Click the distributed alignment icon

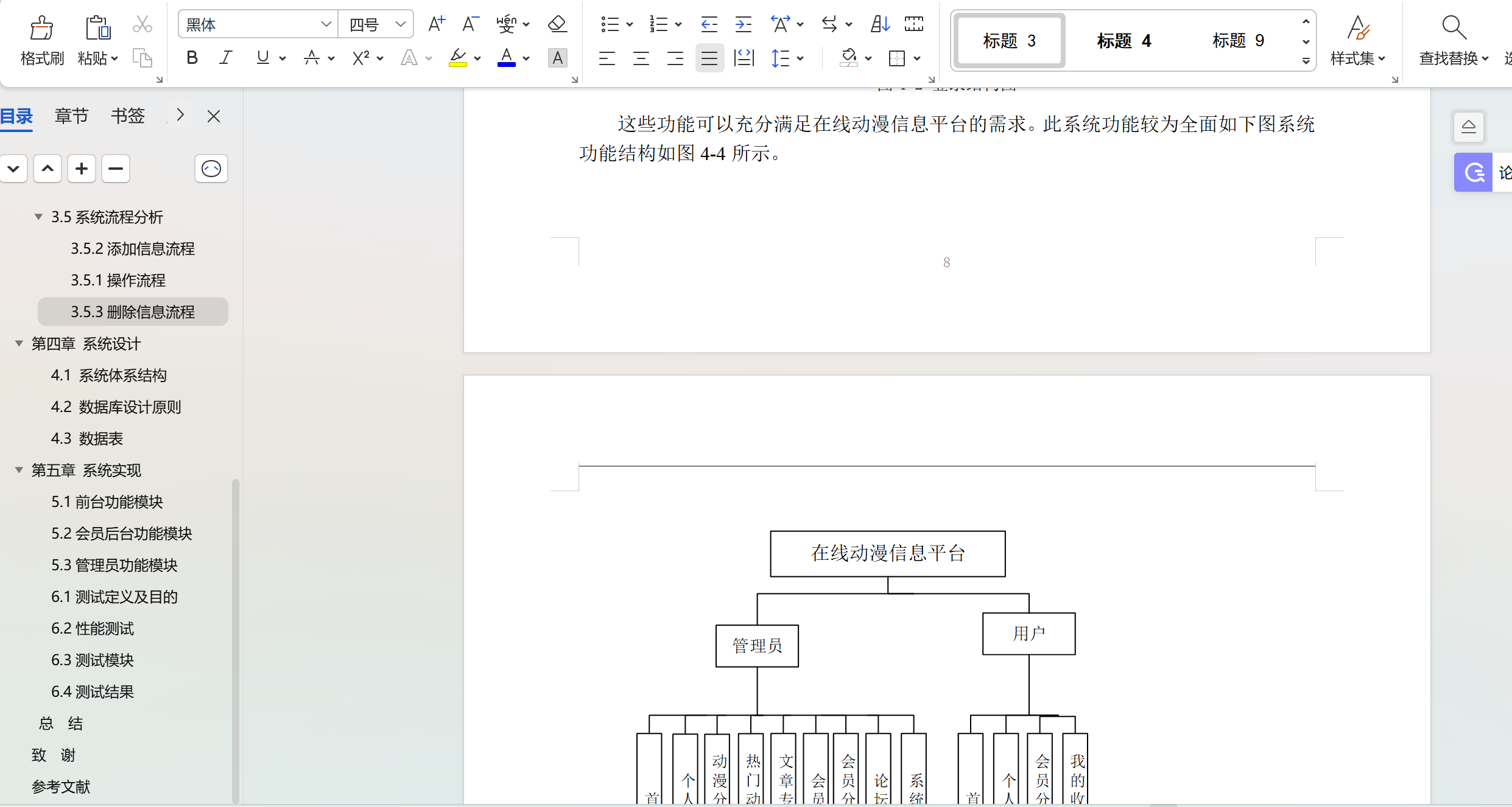tap(744, 58)
